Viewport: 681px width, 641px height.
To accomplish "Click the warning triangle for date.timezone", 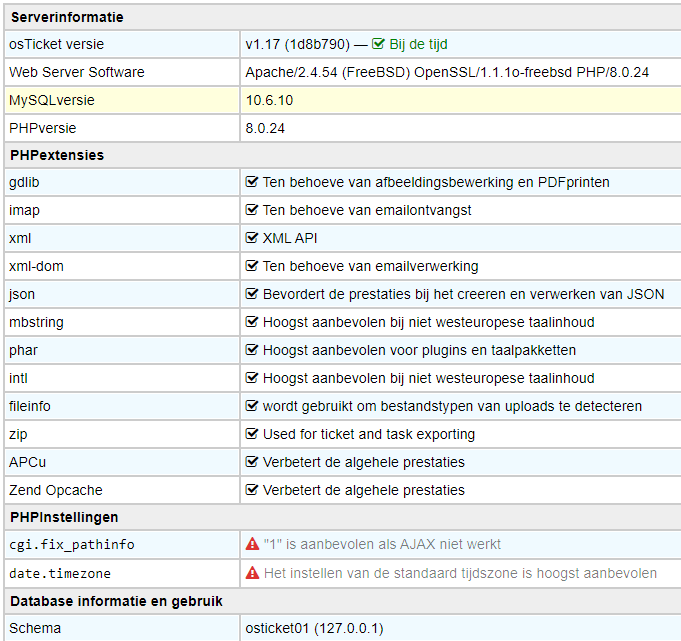I will pyautogui.click(x=252, y=573).
